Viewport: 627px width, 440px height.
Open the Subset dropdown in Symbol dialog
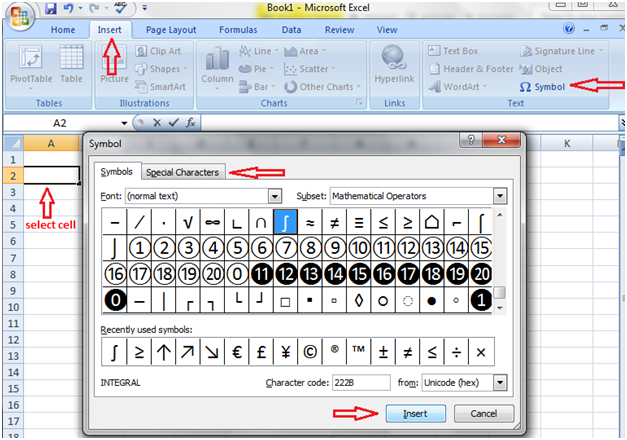coord(500,196)
